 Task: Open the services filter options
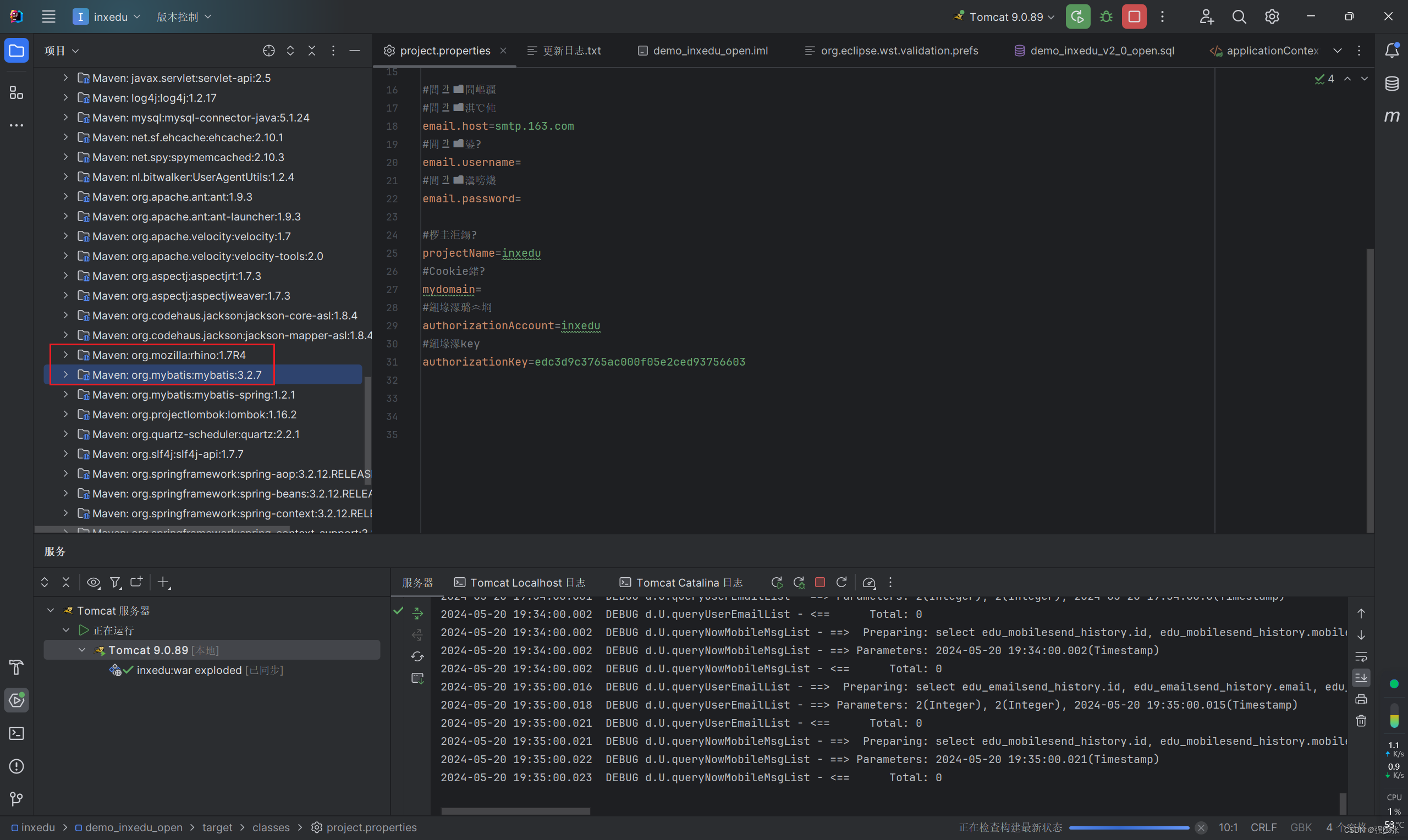click(x=116, y=582)
